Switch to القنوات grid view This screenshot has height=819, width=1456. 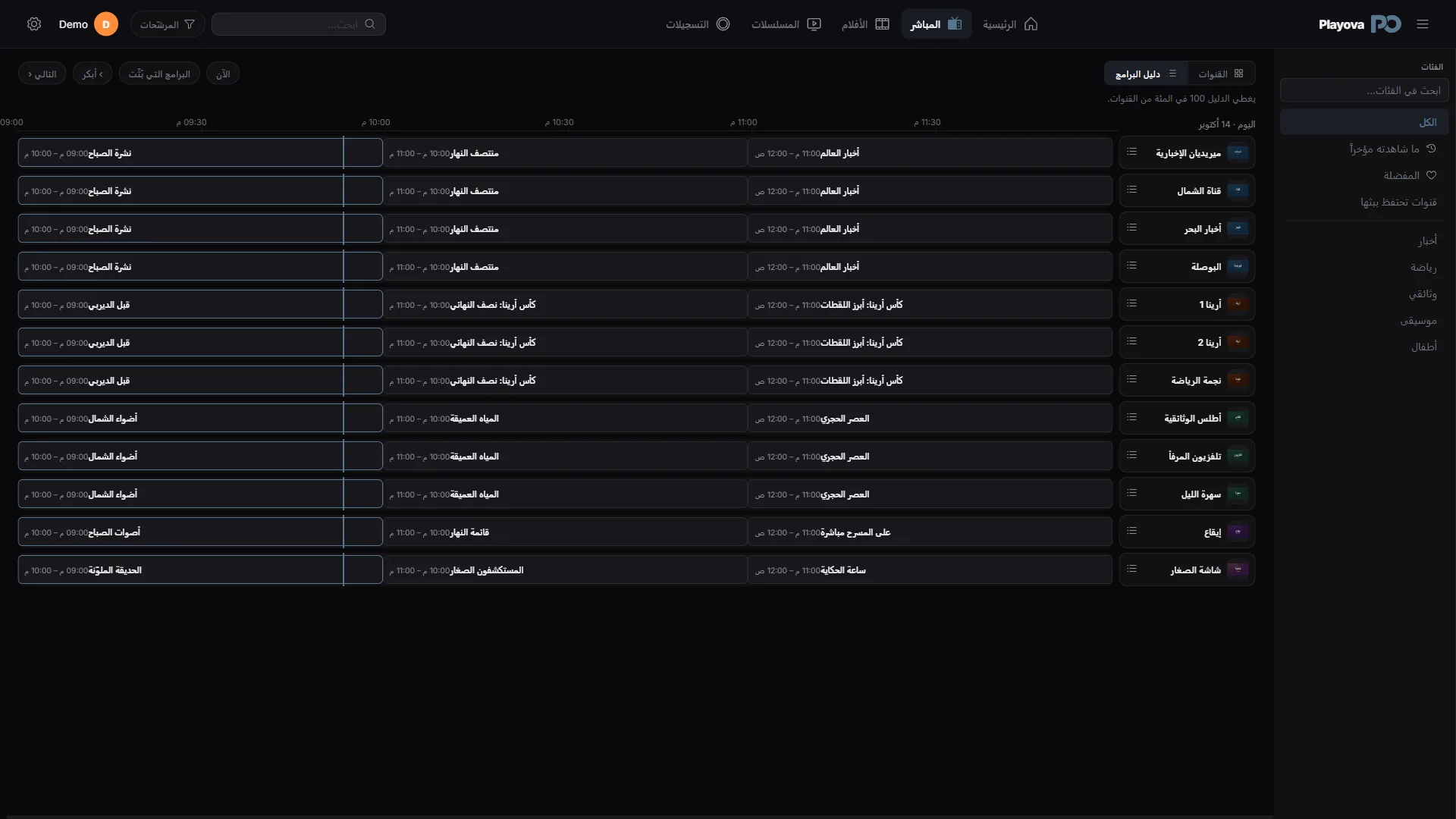[1221, 74]
